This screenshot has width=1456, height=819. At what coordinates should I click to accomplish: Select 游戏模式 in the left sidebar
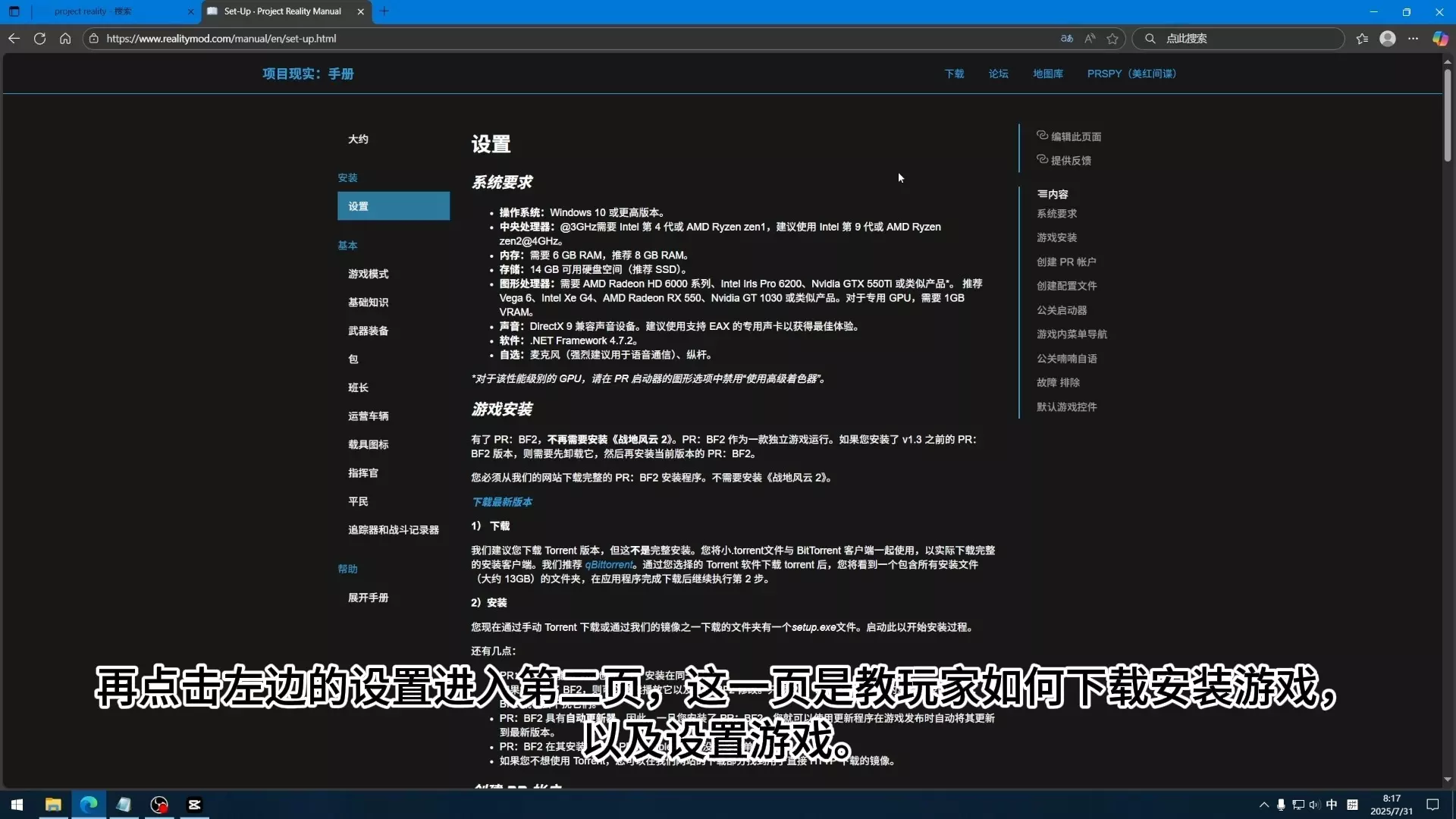click(369, 274)
